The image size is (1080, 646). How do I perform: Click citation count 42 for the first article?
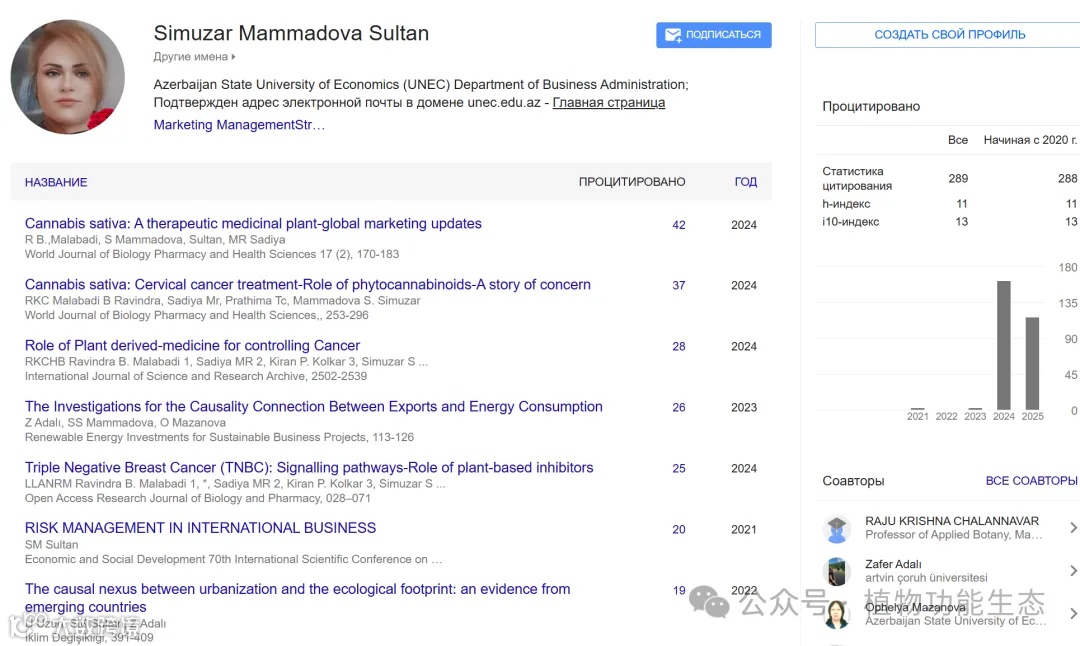pos(679,225)
